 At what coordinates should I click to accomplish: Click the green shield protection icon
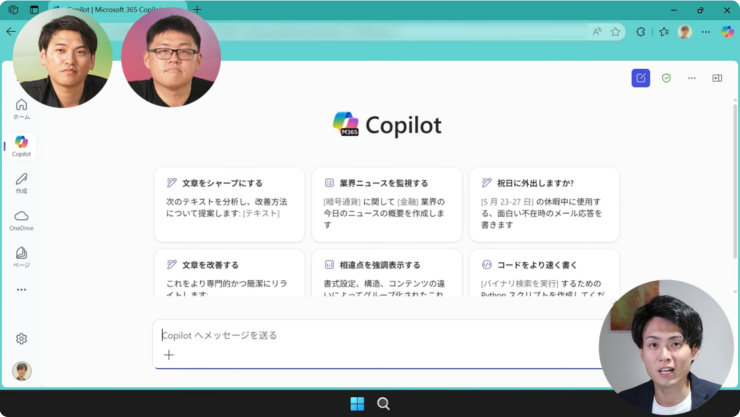click(x=666, y=78)
